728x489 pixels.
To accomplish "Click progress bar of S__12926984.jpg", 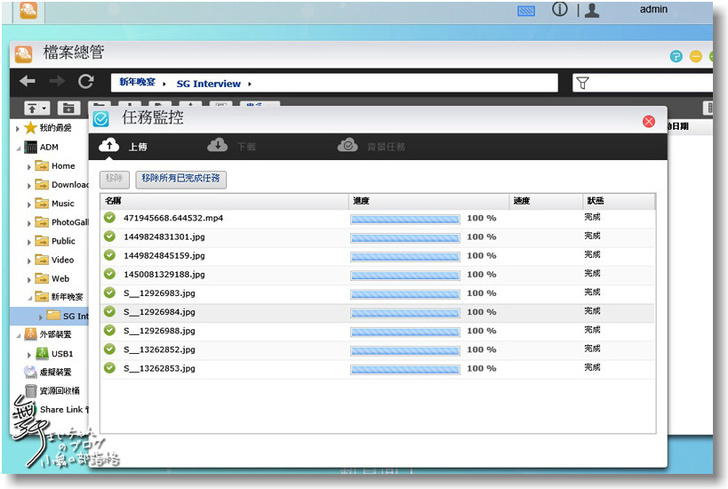I will point(405,312).
